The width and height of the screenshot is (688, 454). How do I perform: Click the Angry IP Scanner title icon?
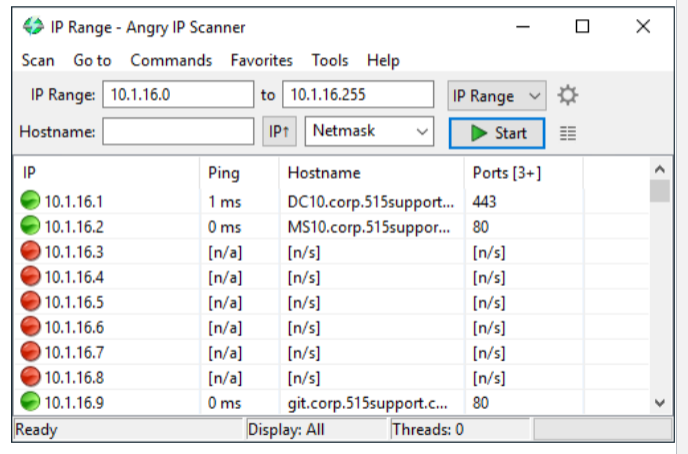coord(33,27)
